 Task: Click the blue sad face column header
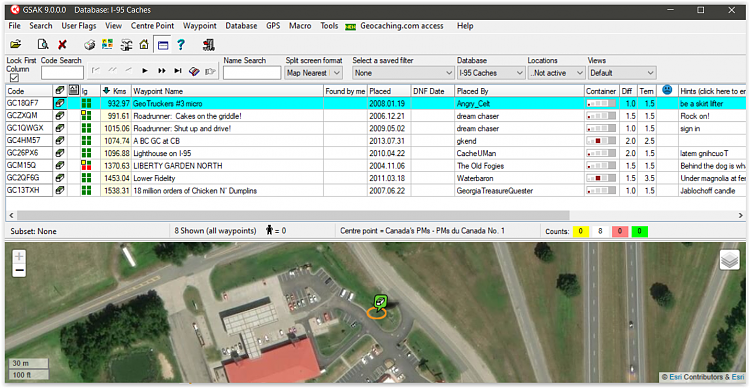coord(667,90)
